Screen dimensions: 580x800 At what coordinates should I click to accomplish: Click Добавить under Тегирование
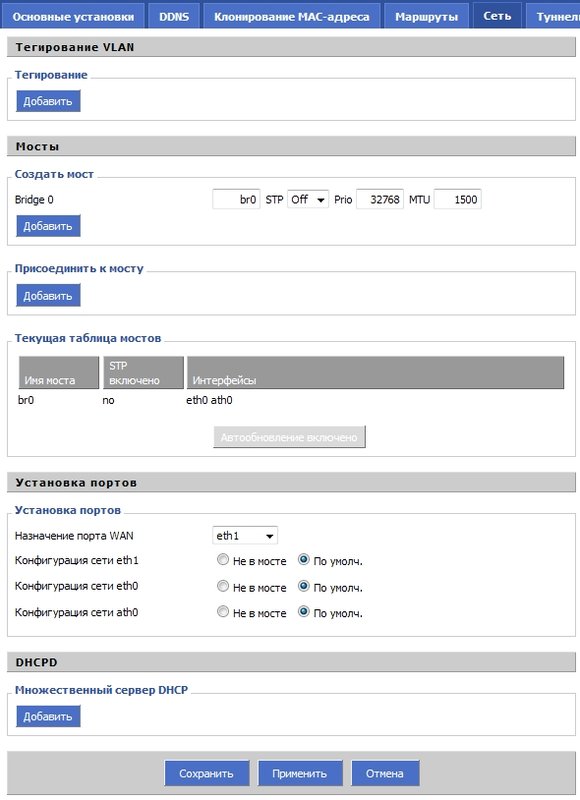pyautogui.click(x=48, y=101)
